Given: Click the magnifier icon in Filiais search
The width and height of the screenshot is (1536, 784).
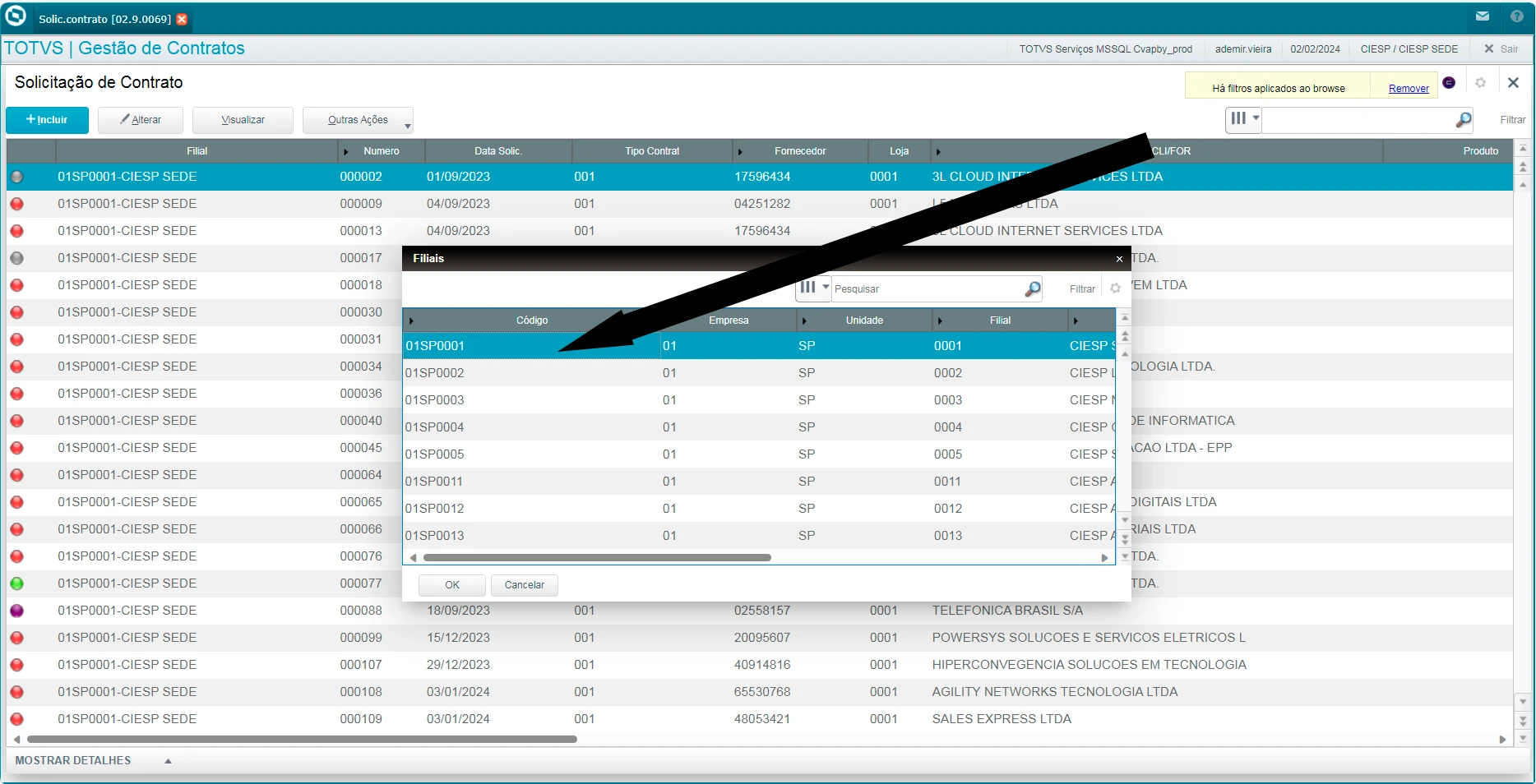Looking at the screenshot, I should [x=1032, y=289].
